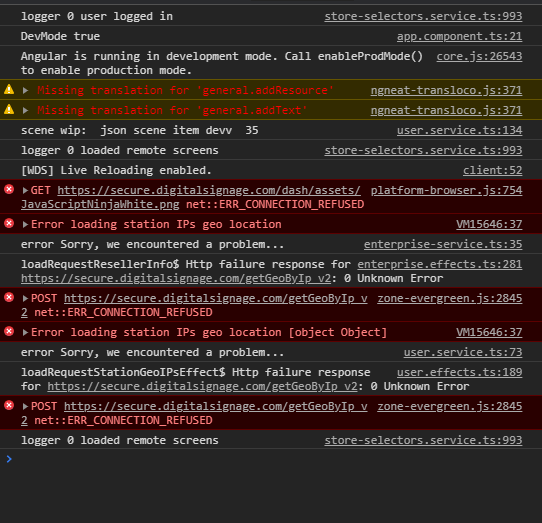Expand the 'Error loading station IPs geo location' entry without [object Object]
542x523 pixels.
click(25, 225)
